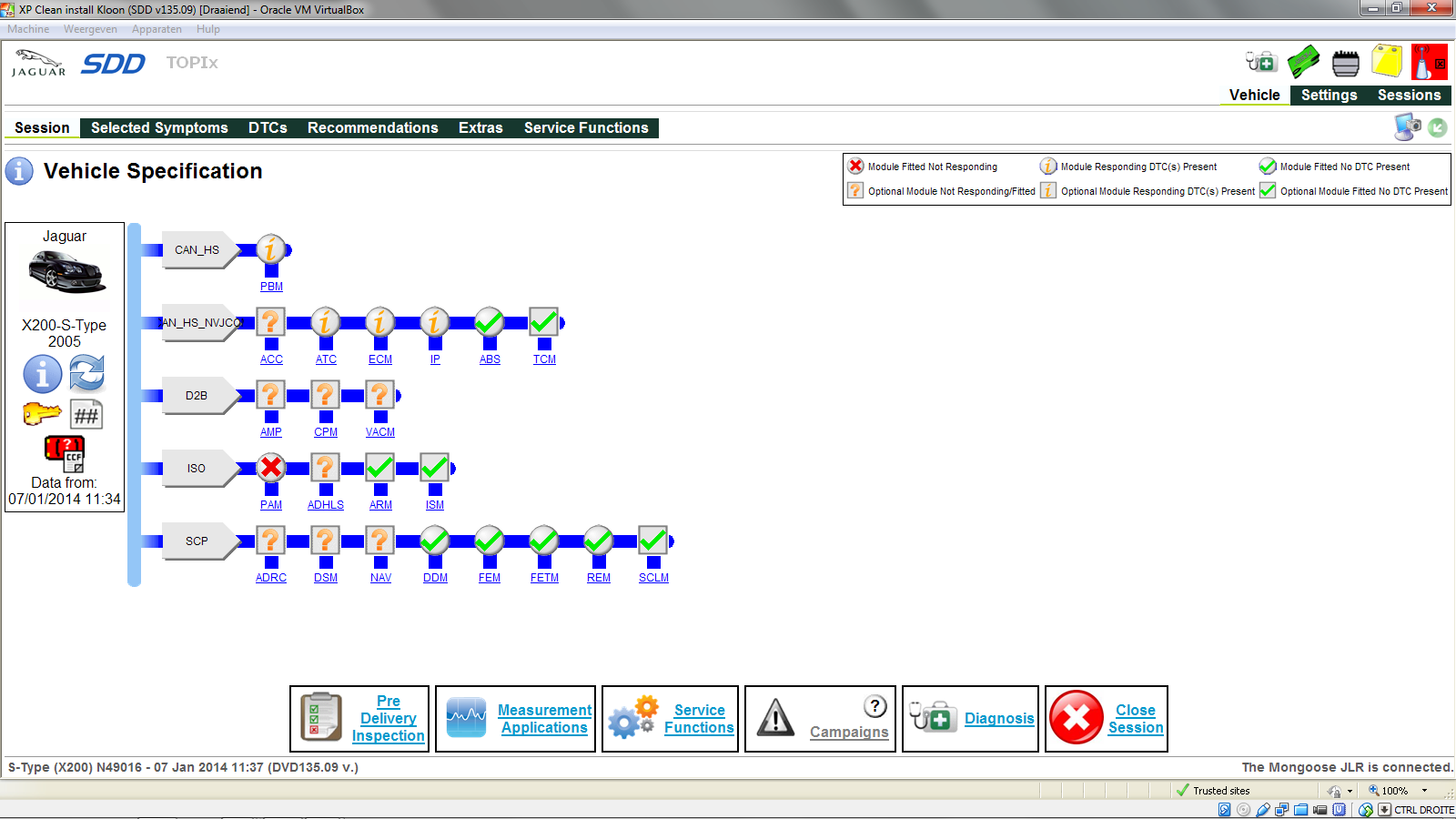Select the ABS module checkmark icon

(490, 322)
